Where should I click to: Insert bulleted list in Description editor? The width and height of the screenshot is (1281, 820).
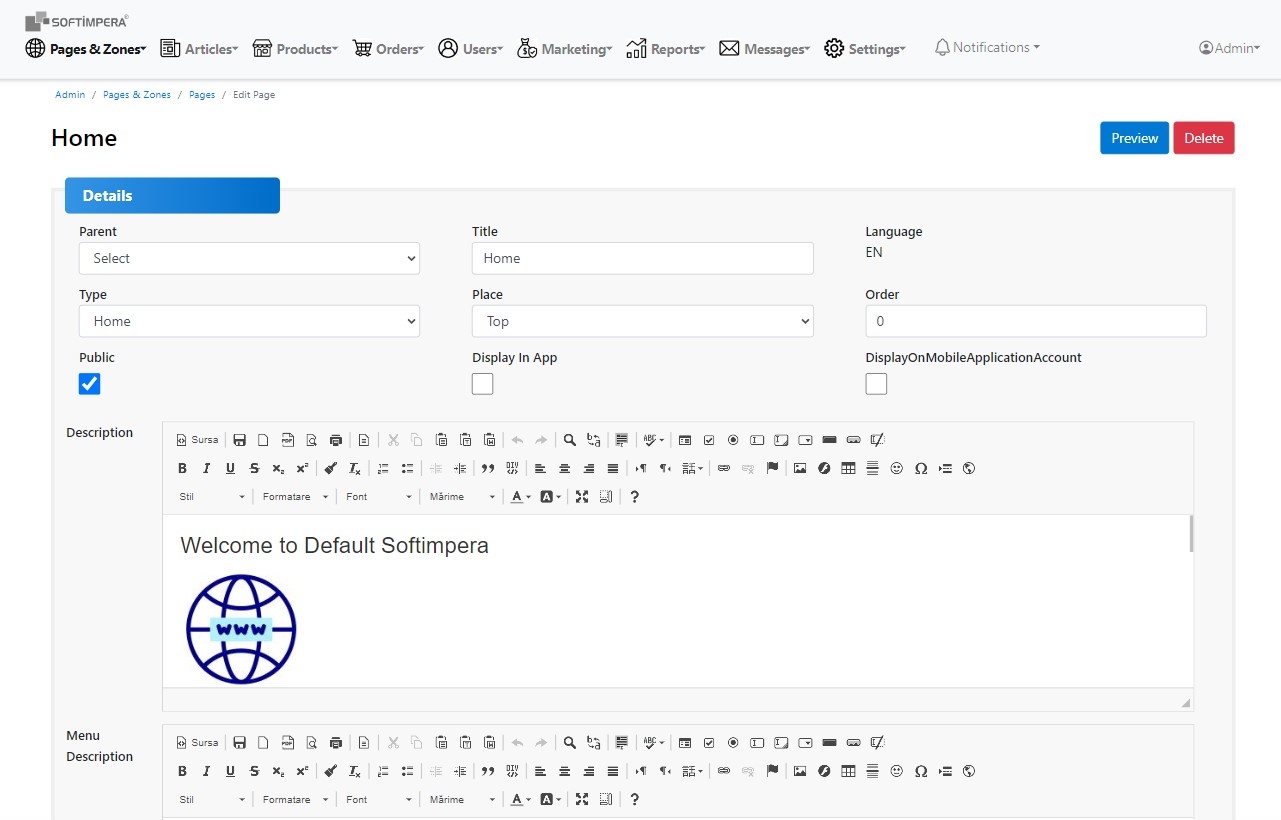(407, 468)
